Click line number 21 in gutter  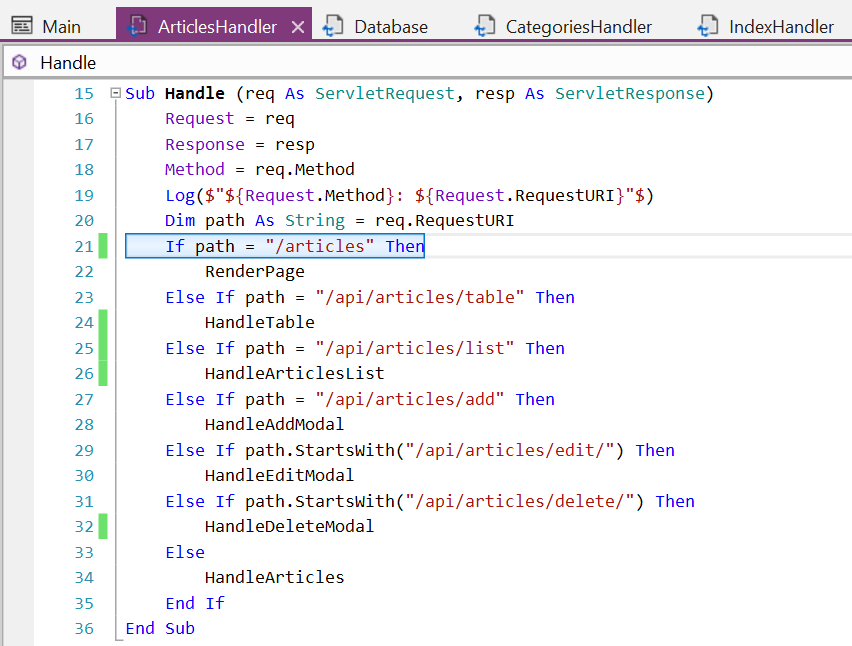tap(84, 246)
